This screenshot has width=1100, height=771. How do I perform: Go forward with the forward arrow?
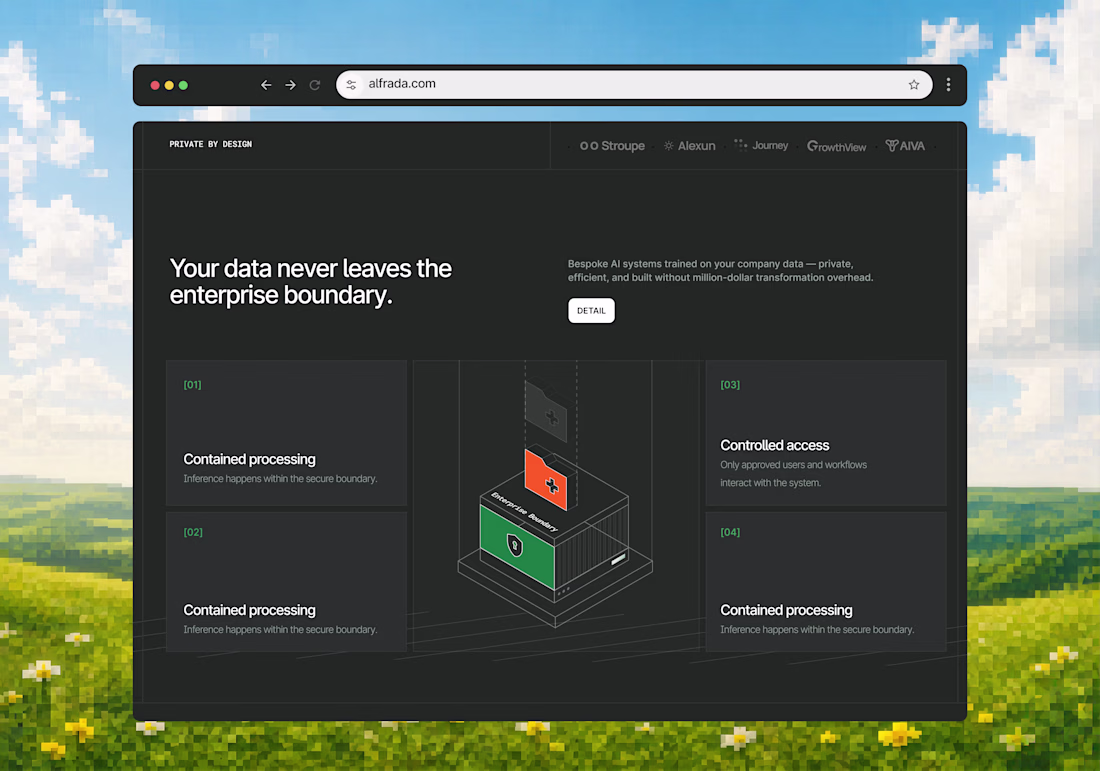click(x=290, y=85)
